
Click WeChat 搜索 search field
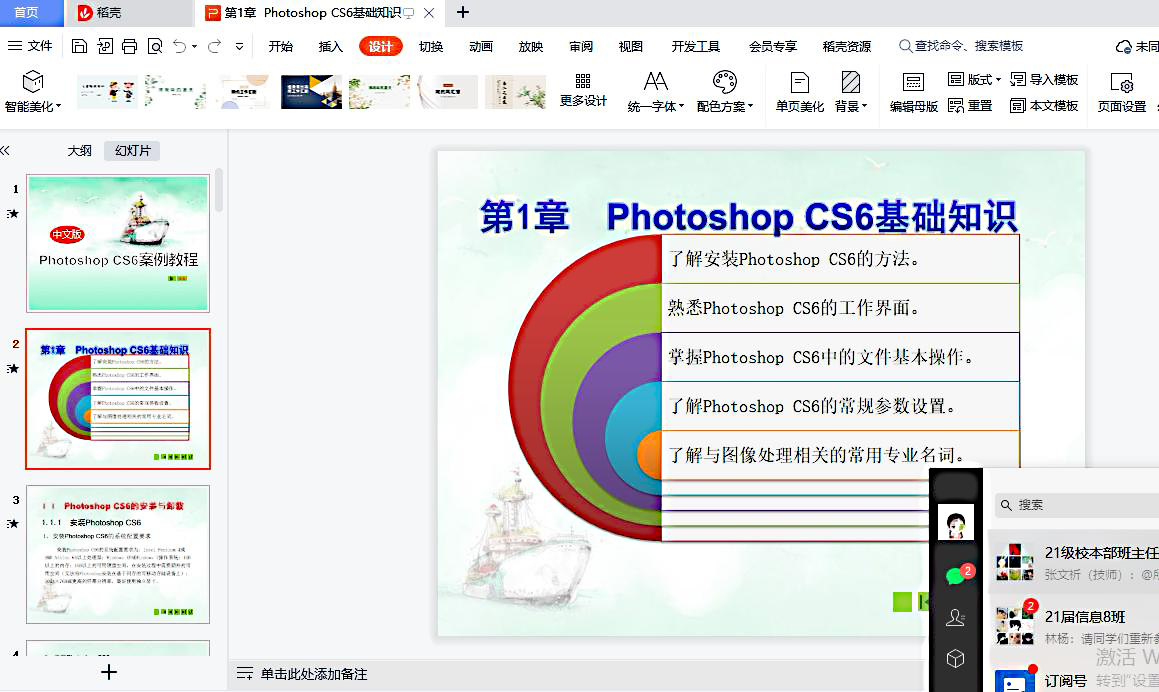1077,504
